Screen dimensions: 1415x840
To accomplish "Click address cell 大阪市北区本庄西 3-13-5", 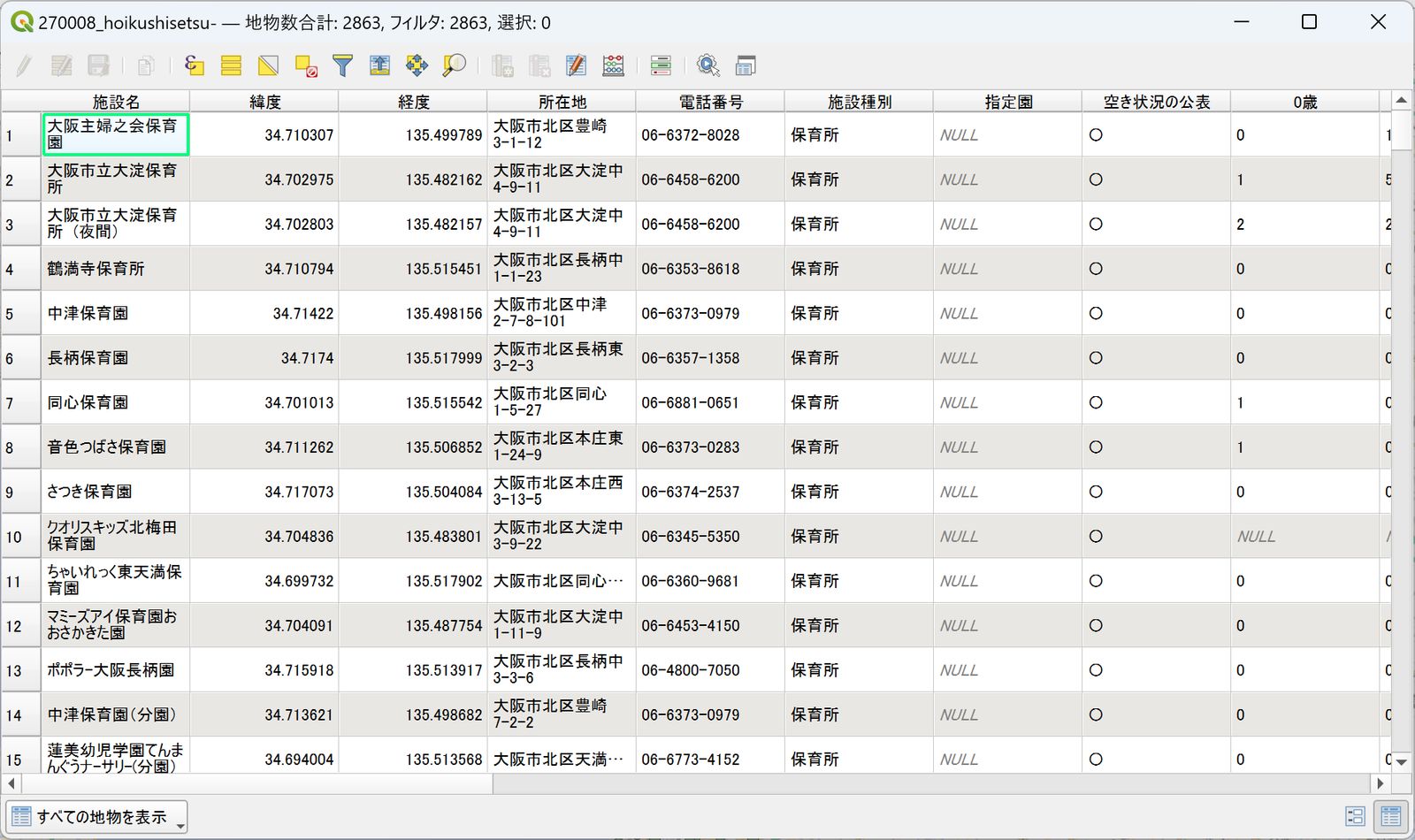I will [x=562, y=492].
